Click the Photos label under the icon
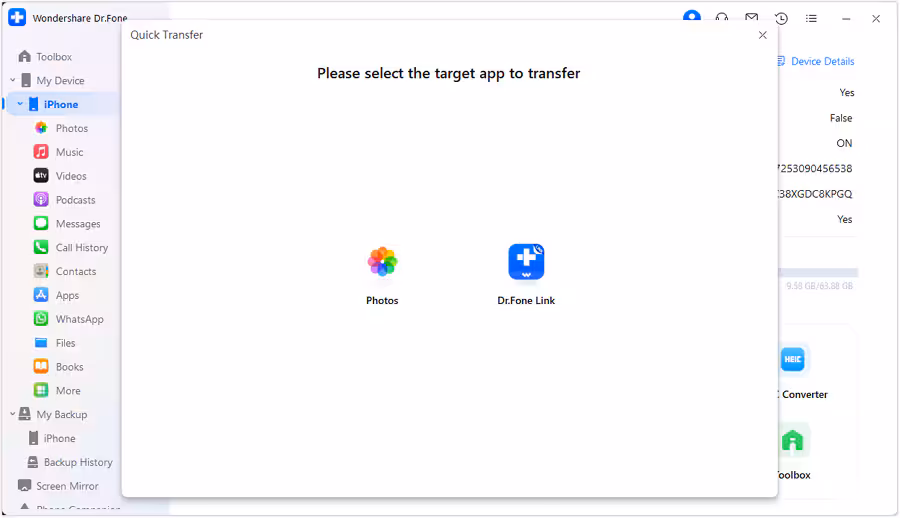Viewport: 900px width, 518px height. coord(382,300)
